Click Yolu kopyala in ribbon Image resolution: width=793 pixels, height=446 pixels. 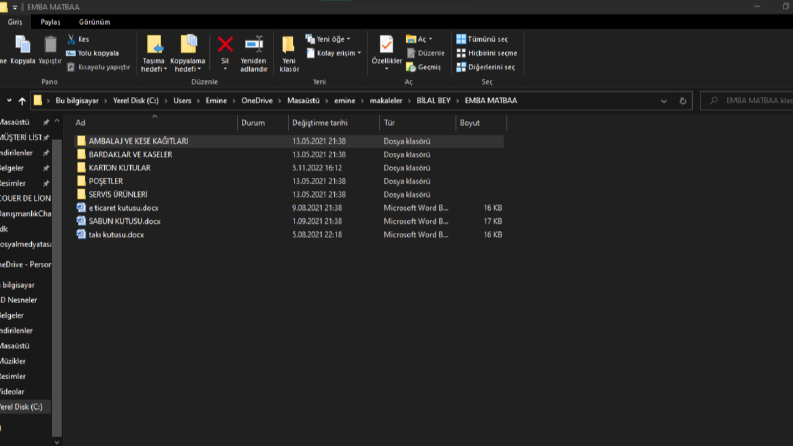93,53
